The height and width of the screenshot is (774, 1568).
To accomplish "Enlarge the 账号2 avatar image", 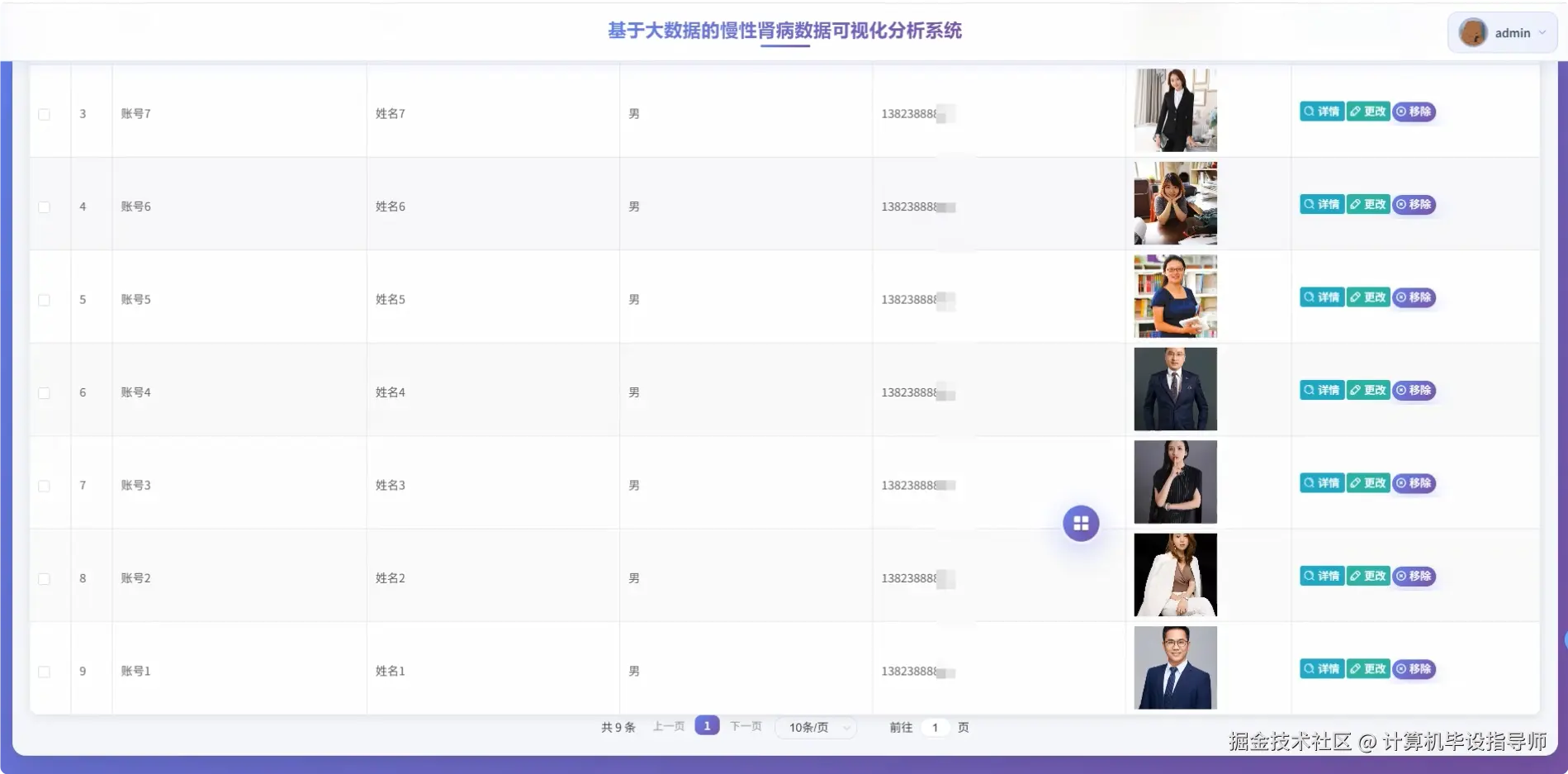I will (x=1176, y=575).
